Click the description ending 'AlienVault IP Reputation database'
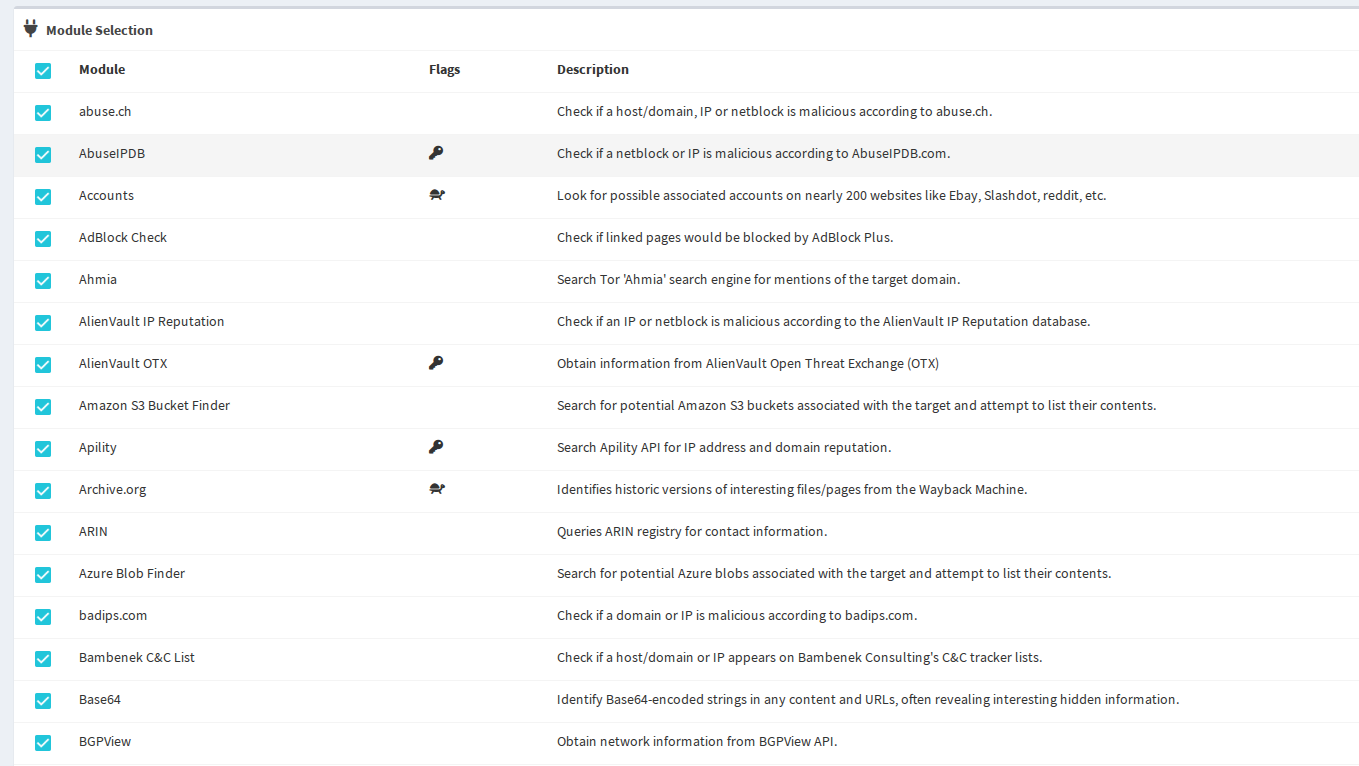 tap(824, 321)
